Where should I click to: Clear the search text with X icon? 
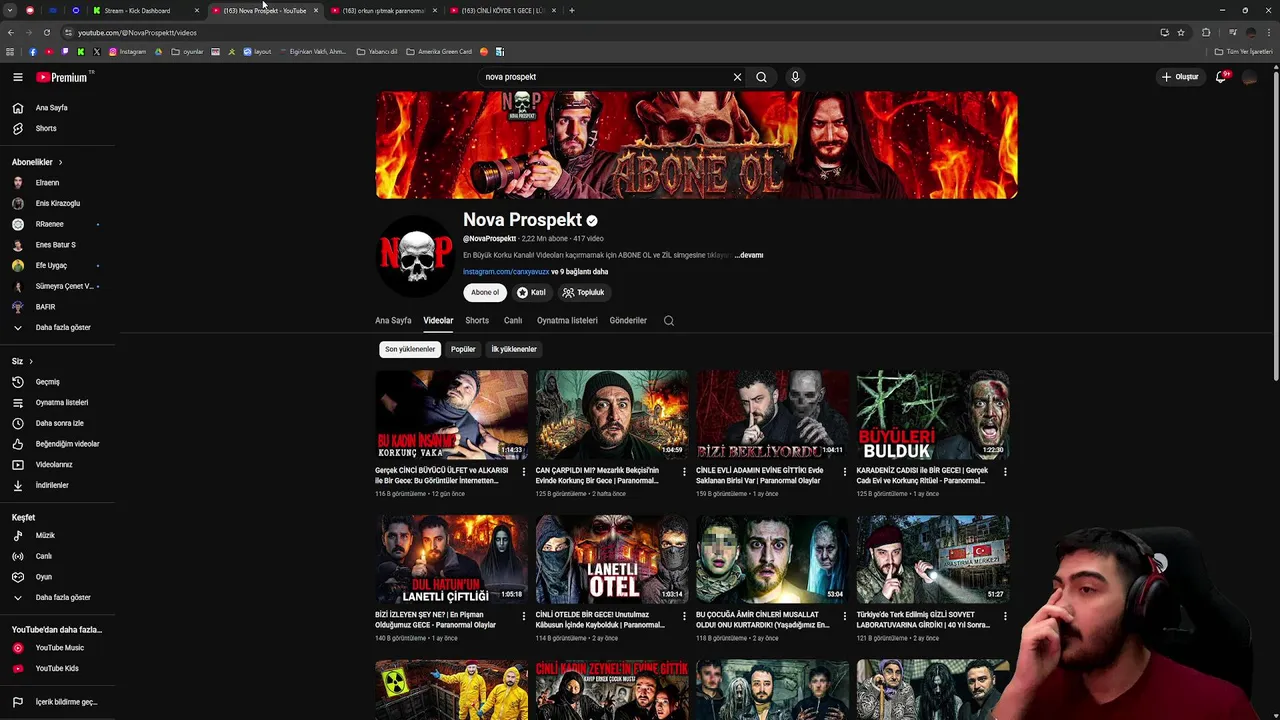737,77
